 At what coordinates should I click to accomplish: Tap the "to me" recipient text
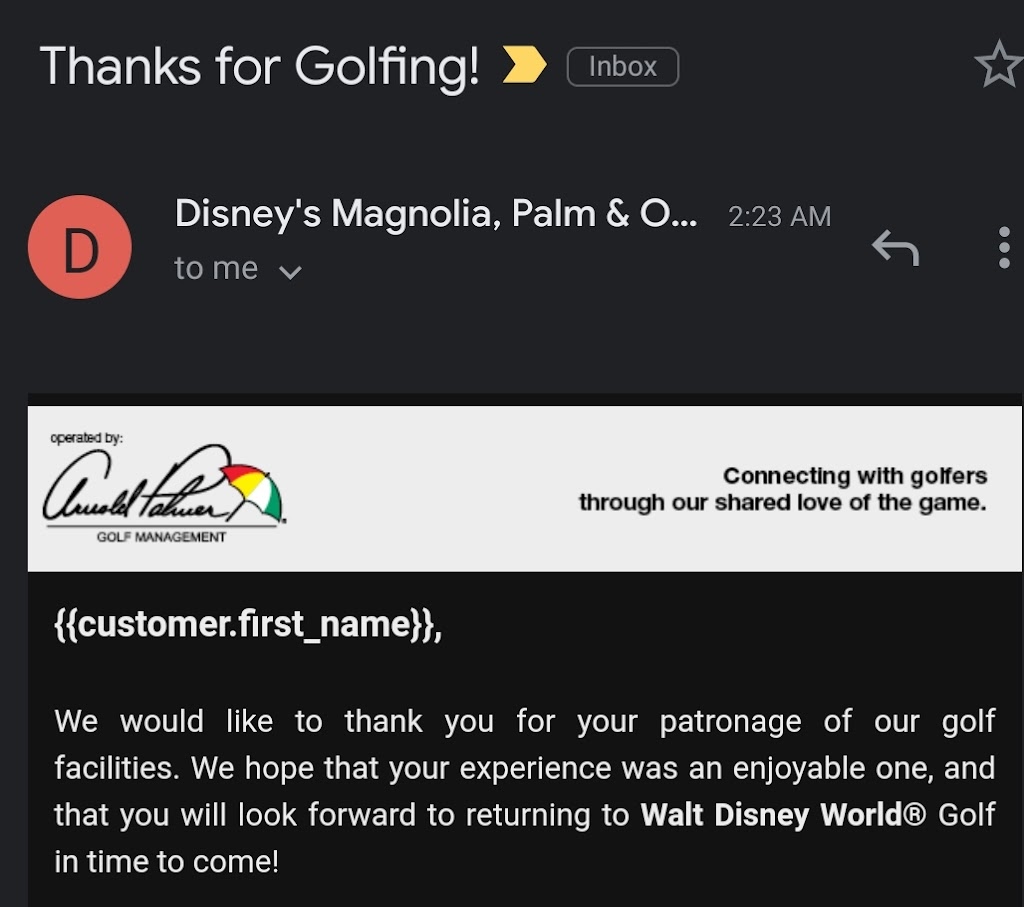pos(216,269)
